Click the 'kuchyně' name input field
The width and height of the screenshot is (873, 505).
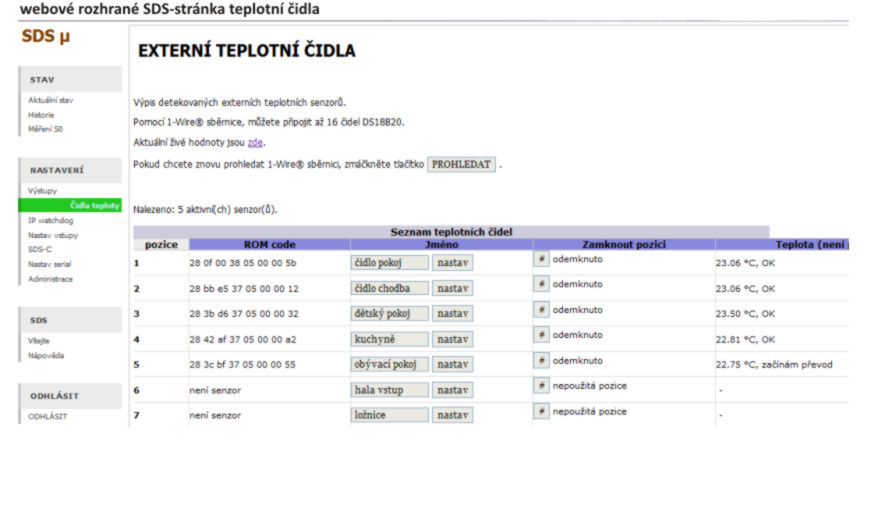pos(389,339)
